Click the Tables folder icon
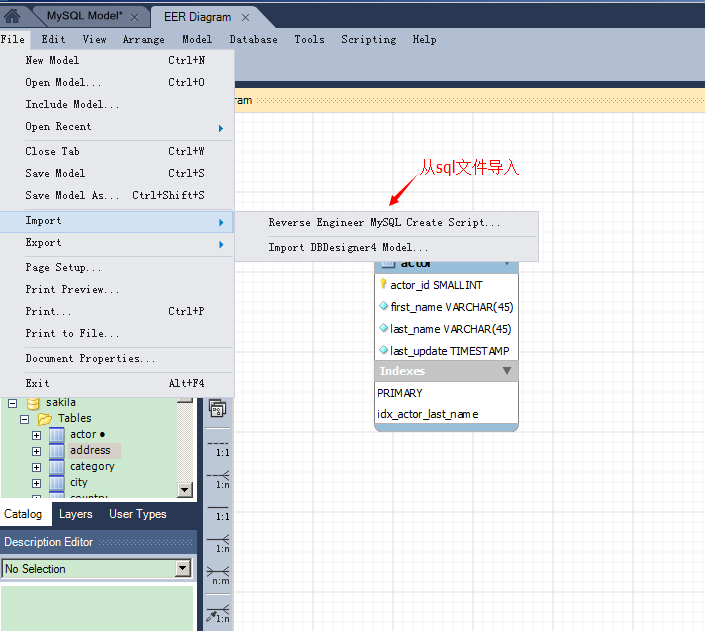 45,419
